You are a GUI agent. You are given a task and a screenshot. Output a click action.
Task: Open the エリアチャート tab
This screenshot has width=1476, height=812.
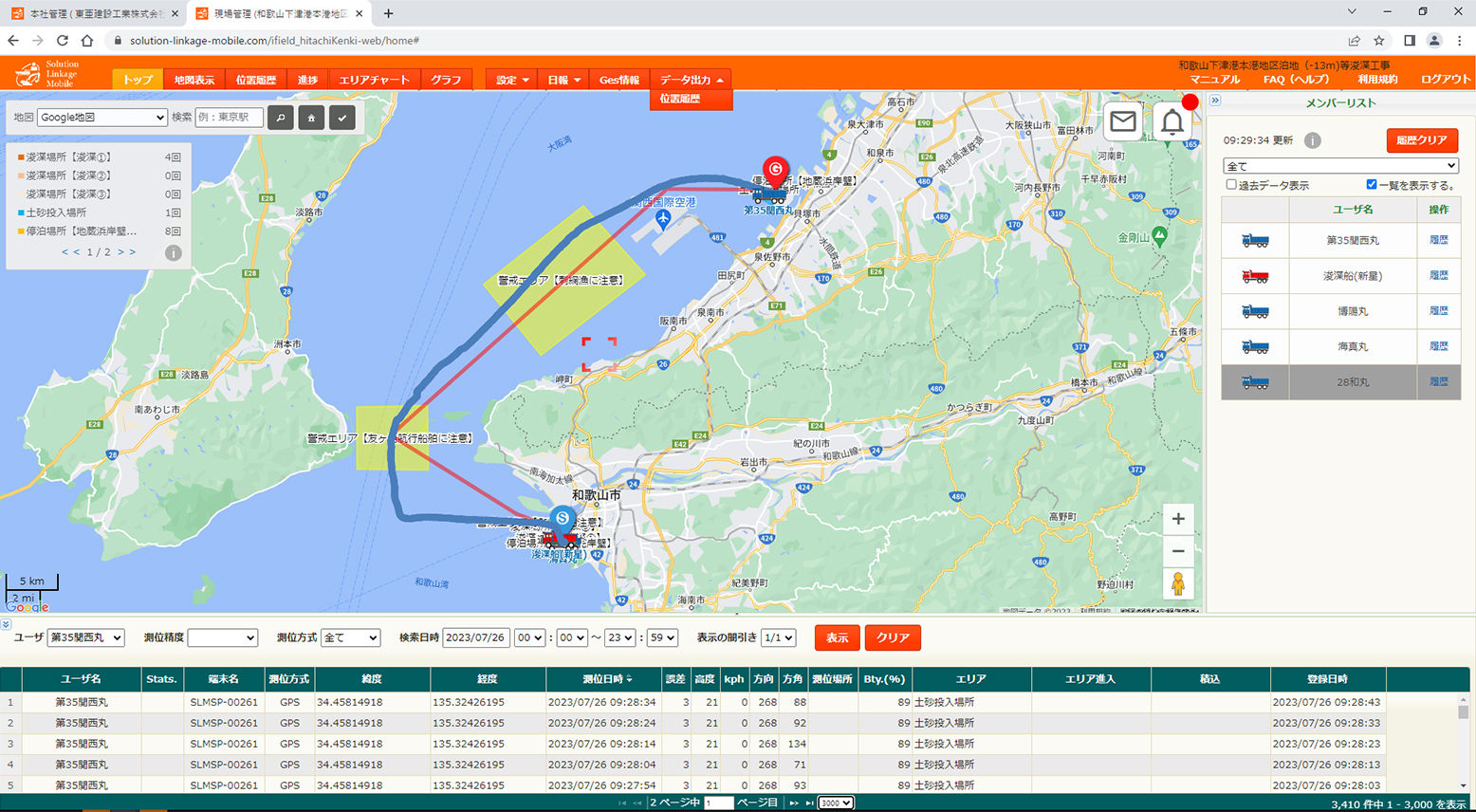374,80
